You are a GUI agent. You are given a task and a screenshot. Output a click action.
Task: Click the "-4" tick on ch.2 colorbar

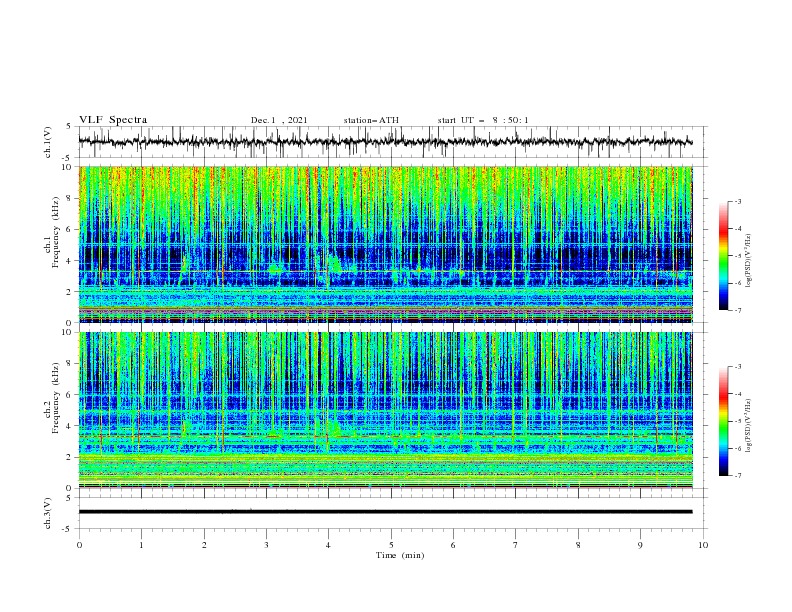point(737,394)
